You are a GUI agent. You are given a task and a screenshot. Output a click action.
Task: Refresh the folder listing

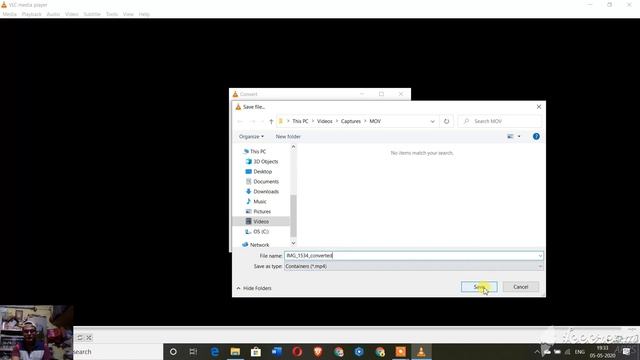(446, 121)
